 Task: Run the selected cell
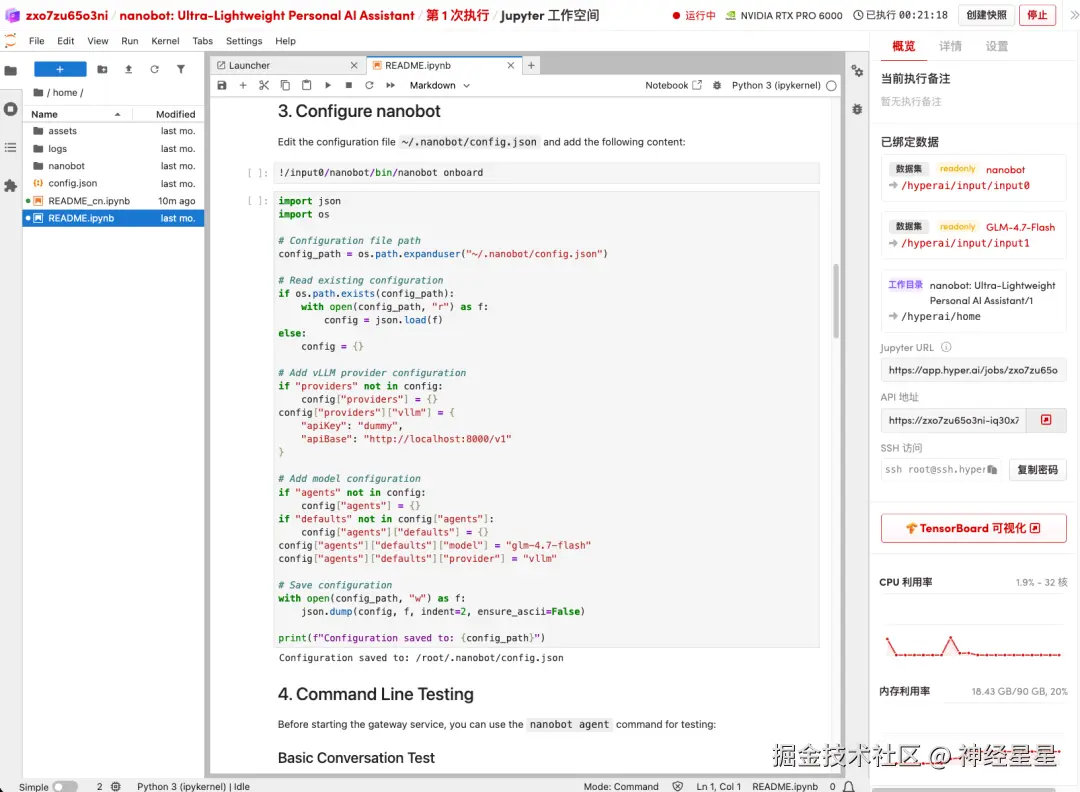tap(328, 85)
